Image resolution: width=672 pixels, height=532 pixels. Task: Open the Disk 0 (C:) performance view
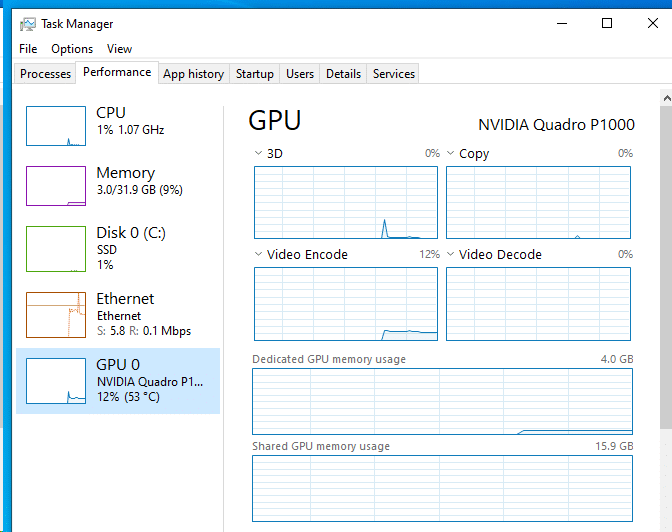point(118,249)
